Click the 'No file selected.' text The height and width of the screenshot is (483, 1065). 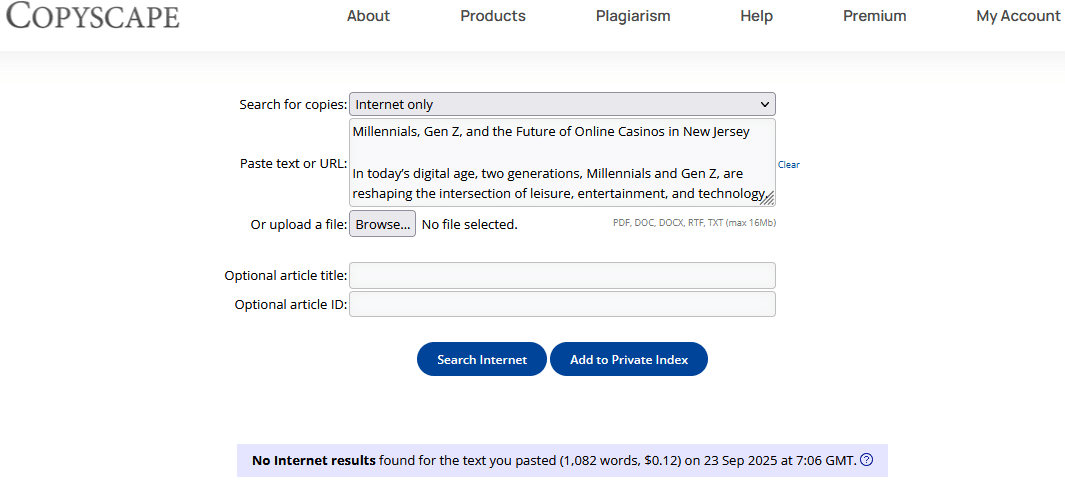coord(469,225)
